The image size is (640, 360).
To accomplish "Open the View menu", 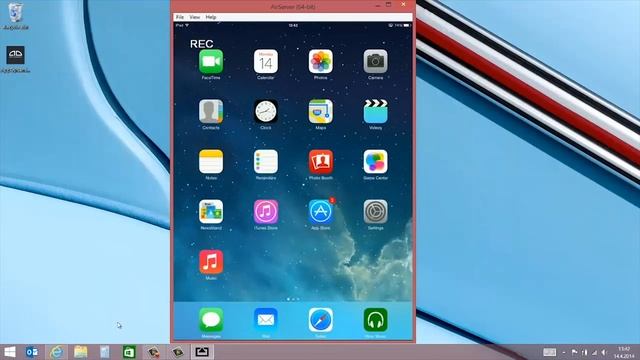I will (195, 17).
